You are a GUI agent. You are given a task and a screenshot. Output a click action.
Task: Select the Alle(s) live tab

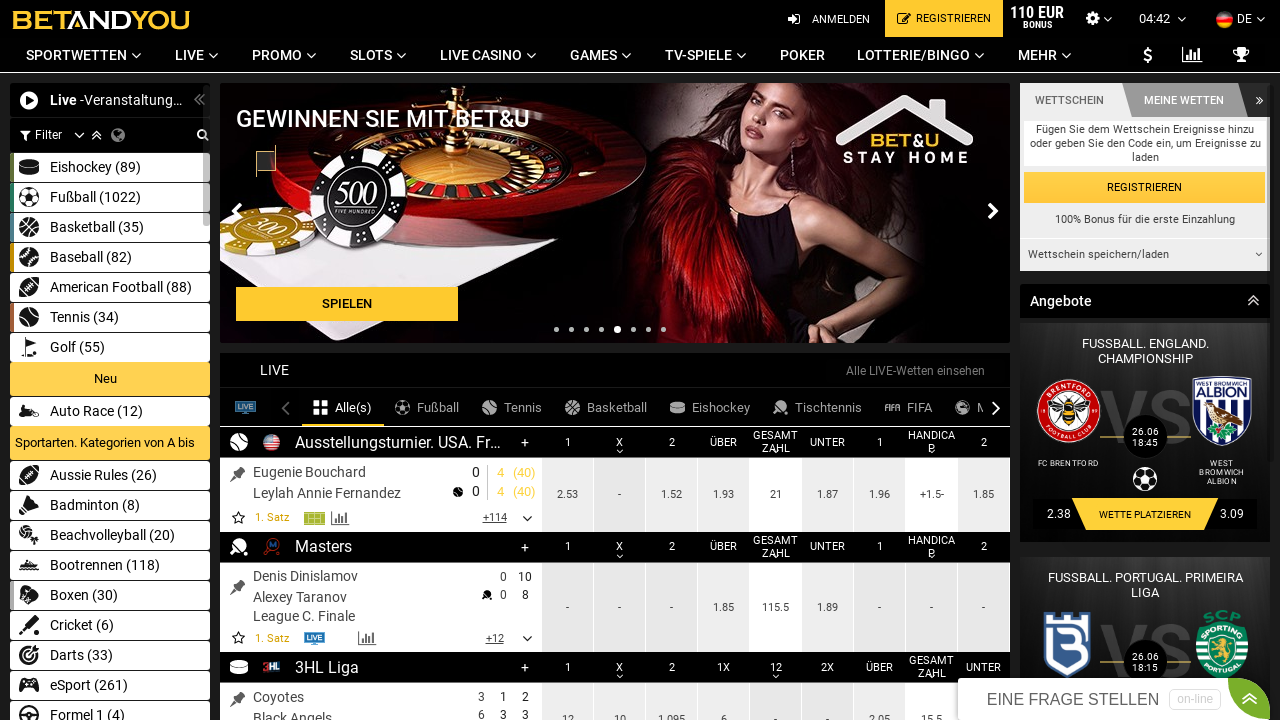click(x=343, y=407)
